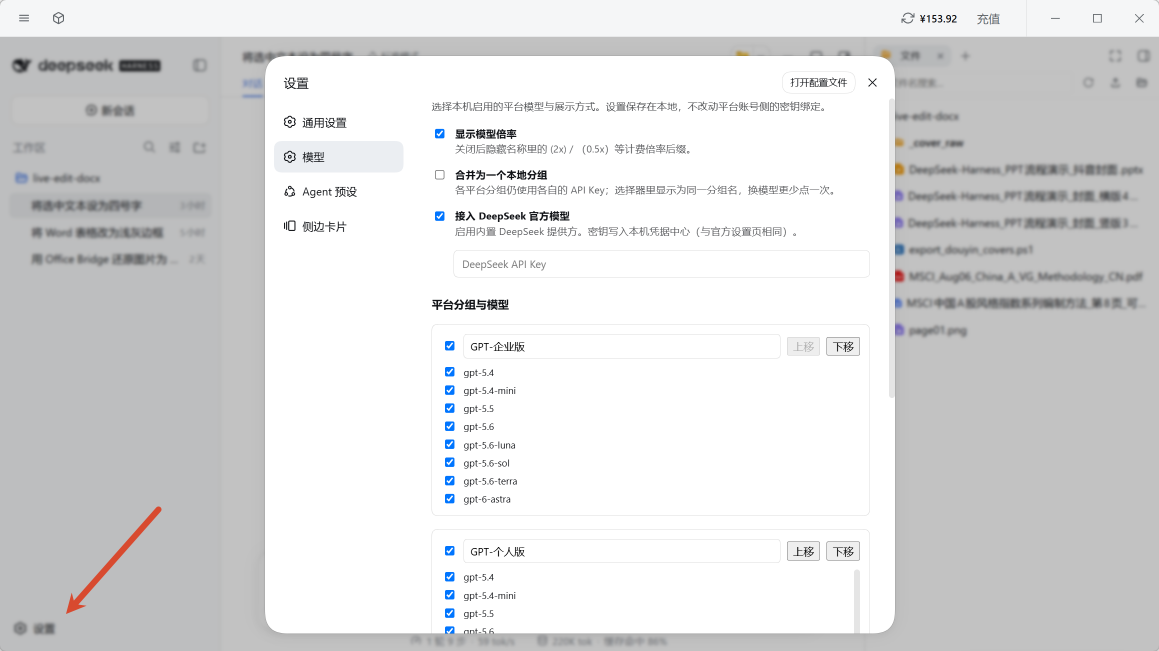1159x651 pixels.
Task: Uncheck the GPT-企业版 group checkbox
Action: (449, 346)
